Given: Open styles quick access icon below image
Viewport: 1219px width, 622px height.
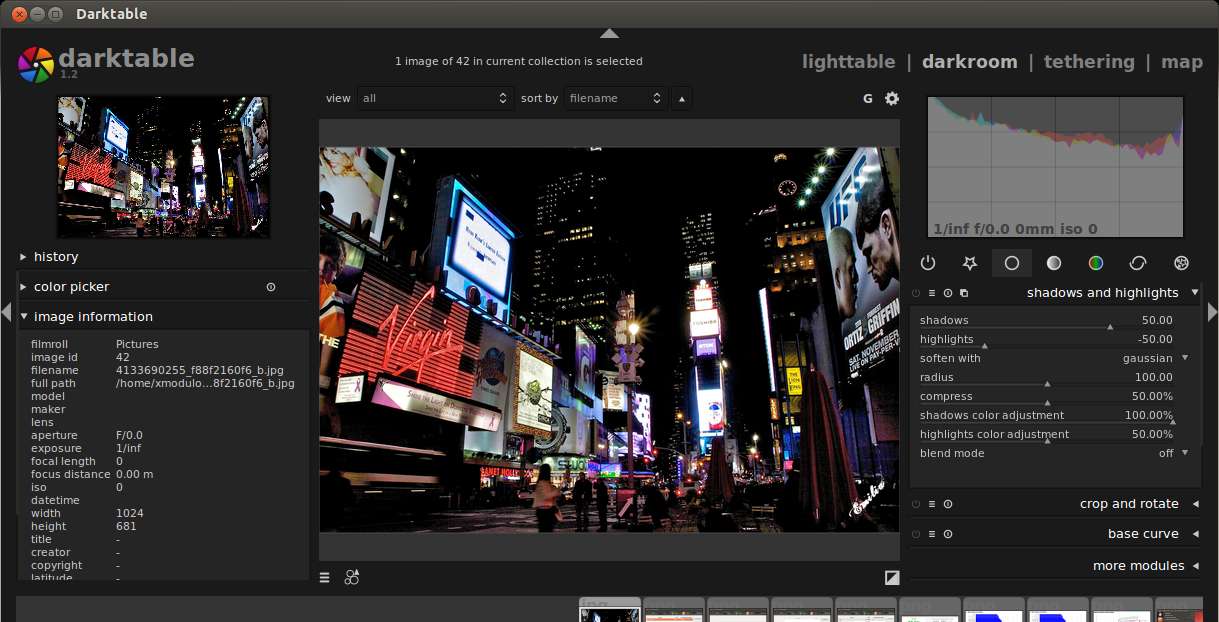Looking at the screenshot, I should coord(352,577).
